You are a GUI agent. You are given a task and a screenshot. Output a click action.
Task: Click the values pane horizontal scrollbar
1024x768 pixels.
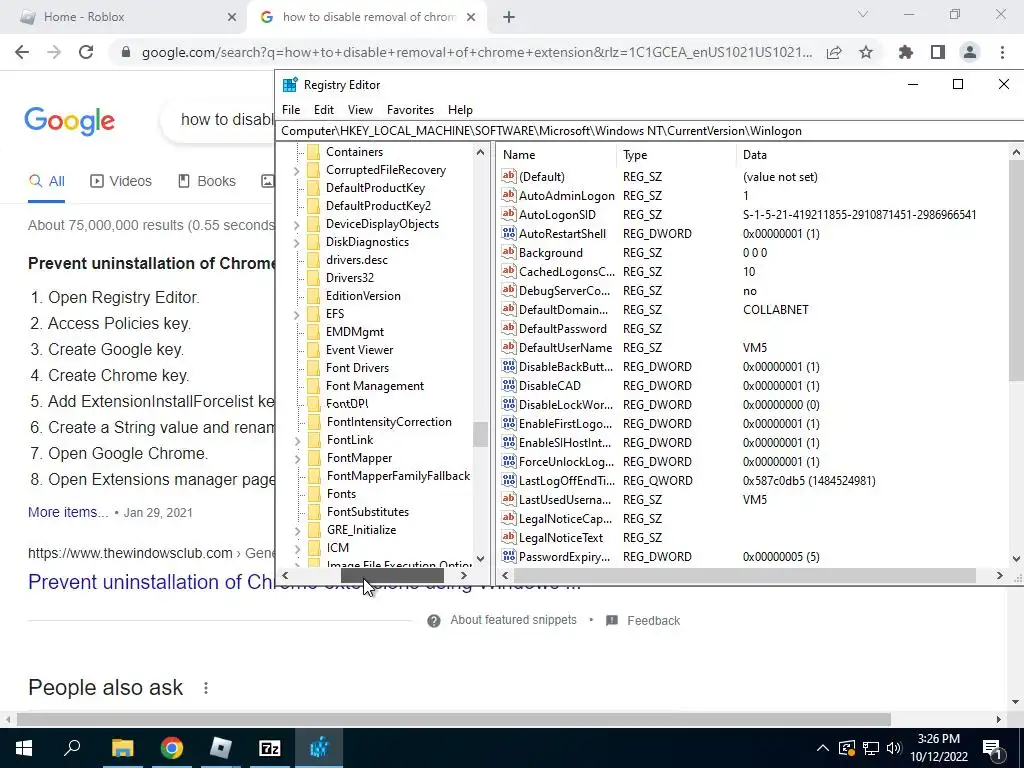point(745,575)
